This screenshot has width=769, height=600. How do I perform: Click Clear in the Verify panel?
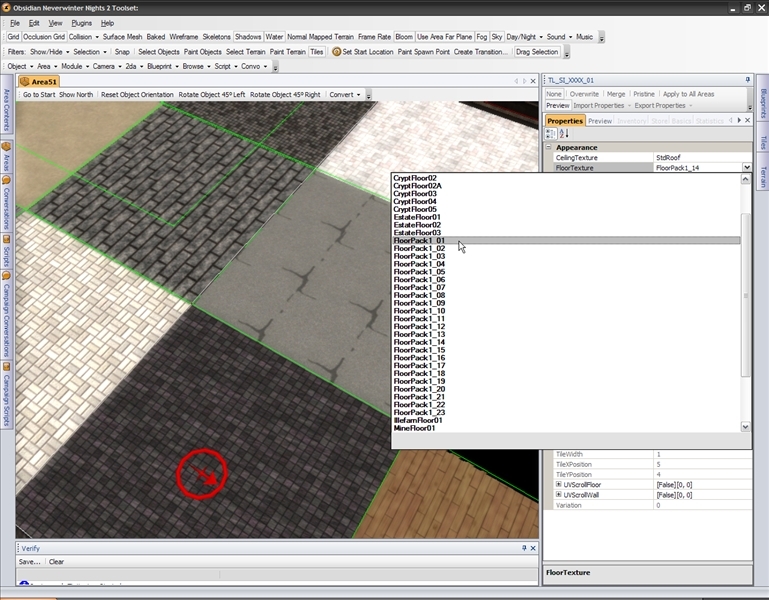(57, 562)
